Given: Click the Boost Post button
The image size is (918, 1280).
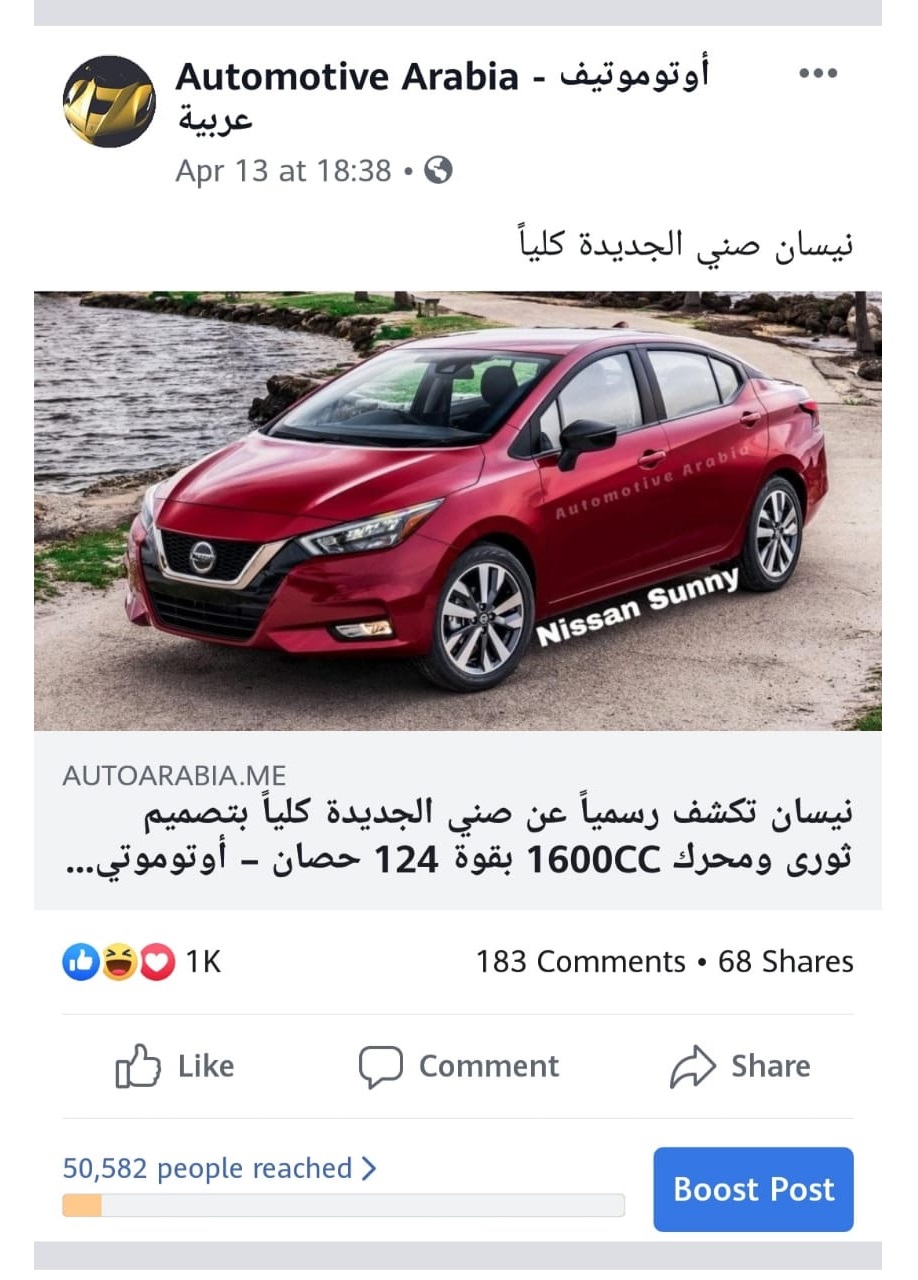Looking at the screenshot, I should (753, 1189).
